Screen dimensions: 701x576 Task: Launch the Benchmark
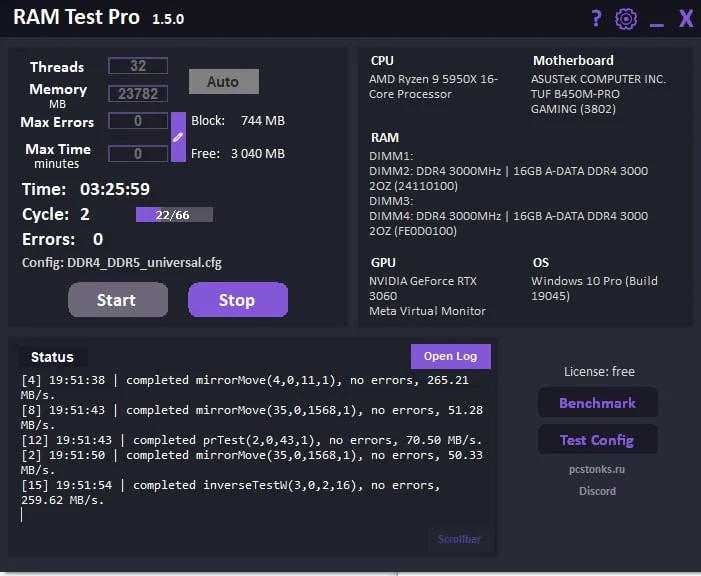pyautogui.click(x=598, y=402)
